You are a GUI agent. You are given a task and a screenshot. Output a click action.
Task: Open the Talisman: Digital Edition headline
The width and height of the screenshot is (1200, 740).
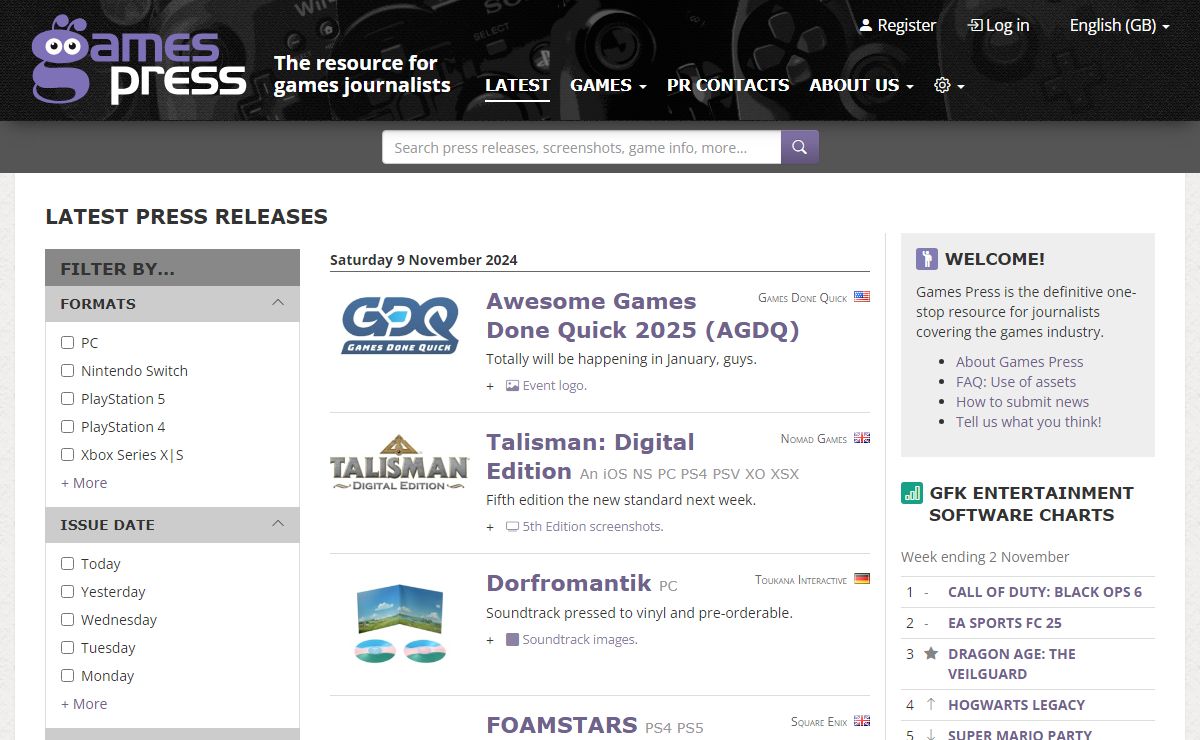[x=590, y=456]
